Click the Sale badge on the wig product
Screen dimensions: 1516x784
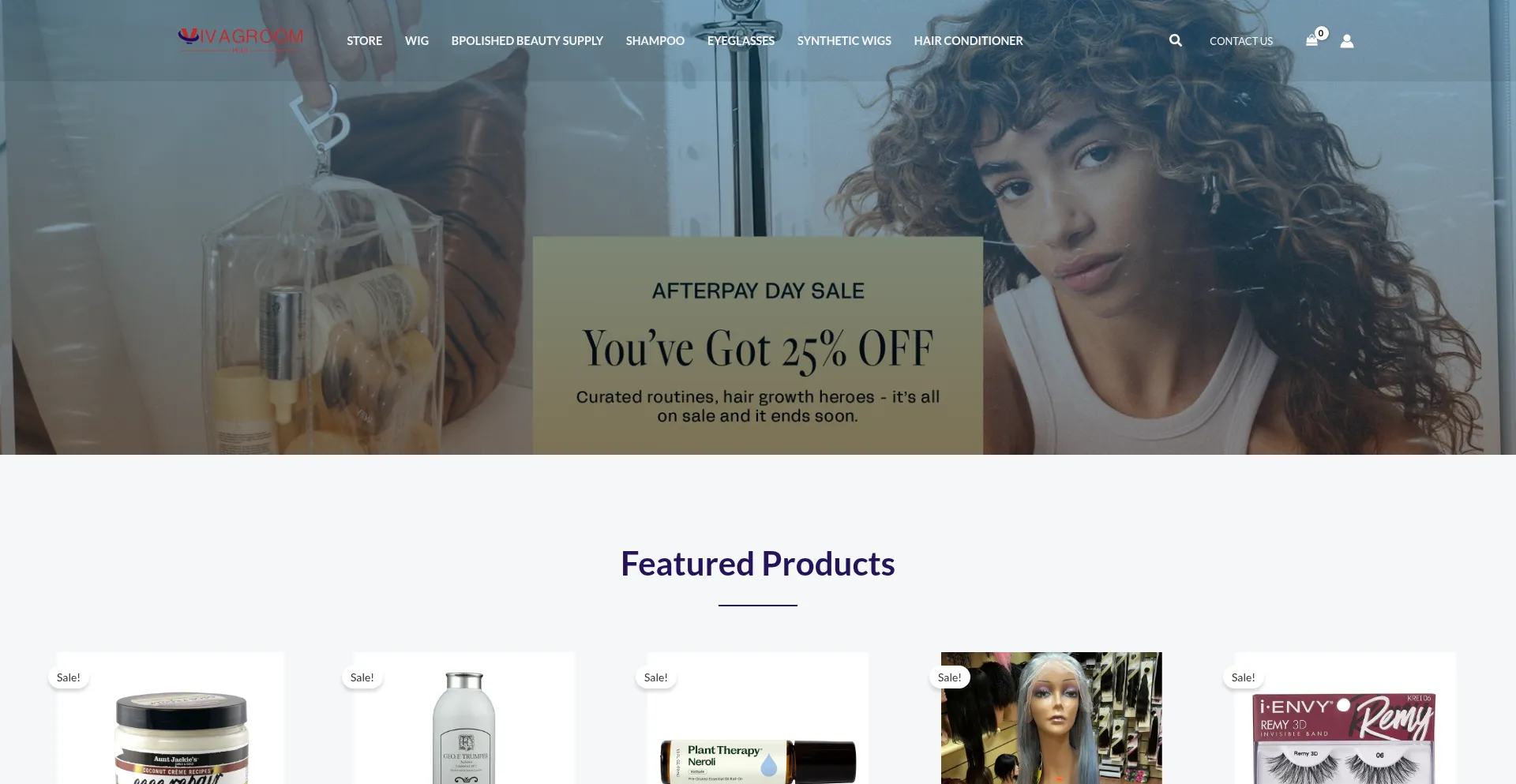point(949,677)
